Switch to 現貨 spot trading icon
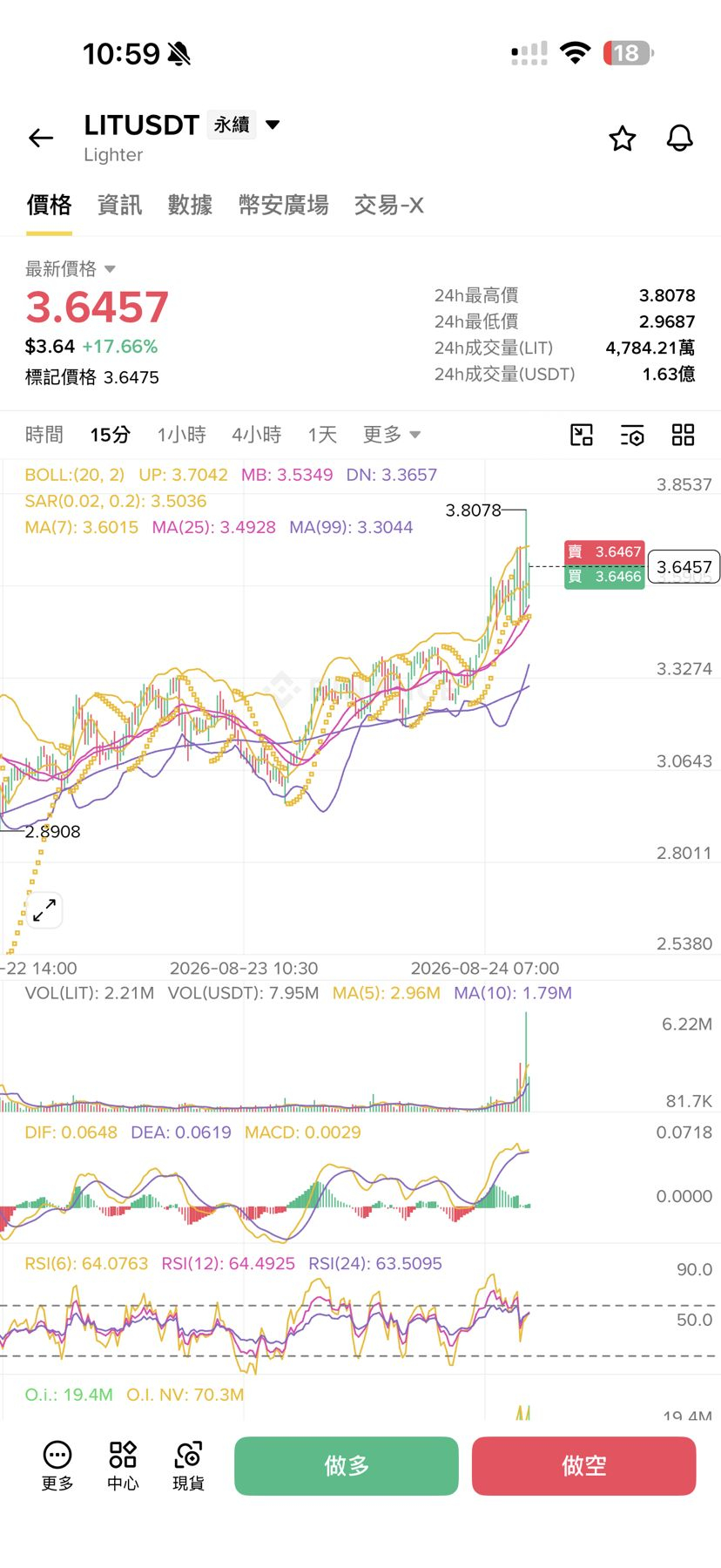The image size is (721, 1568). click(x=188, y=1465)
